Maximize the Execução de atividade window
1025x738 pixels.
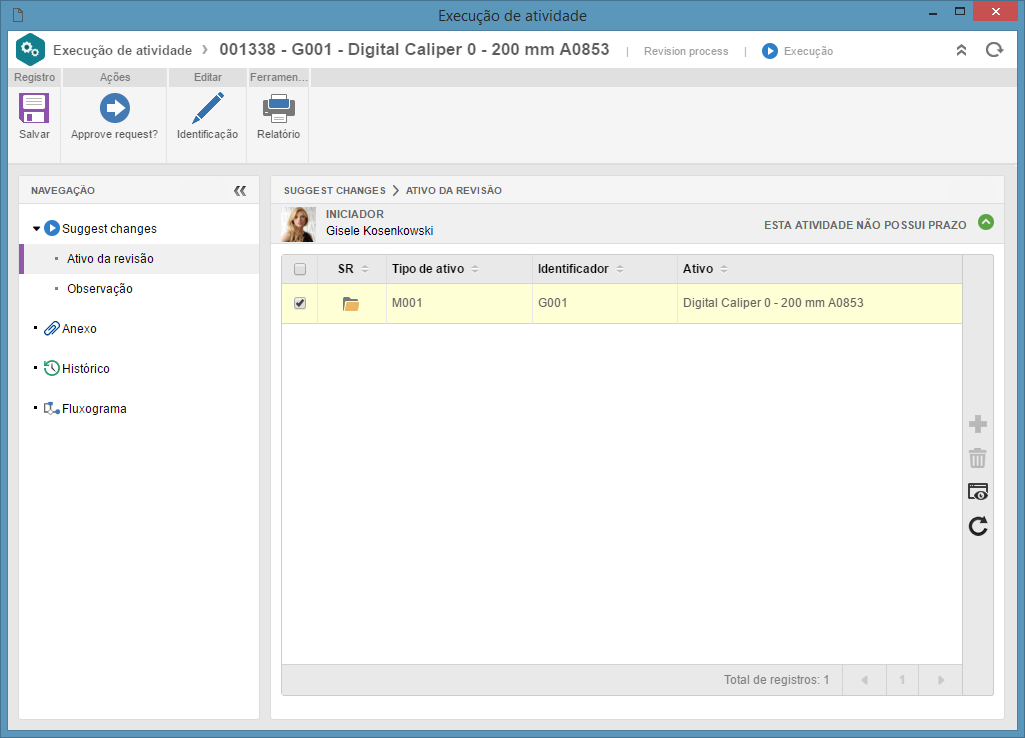[x=960, y=12]
